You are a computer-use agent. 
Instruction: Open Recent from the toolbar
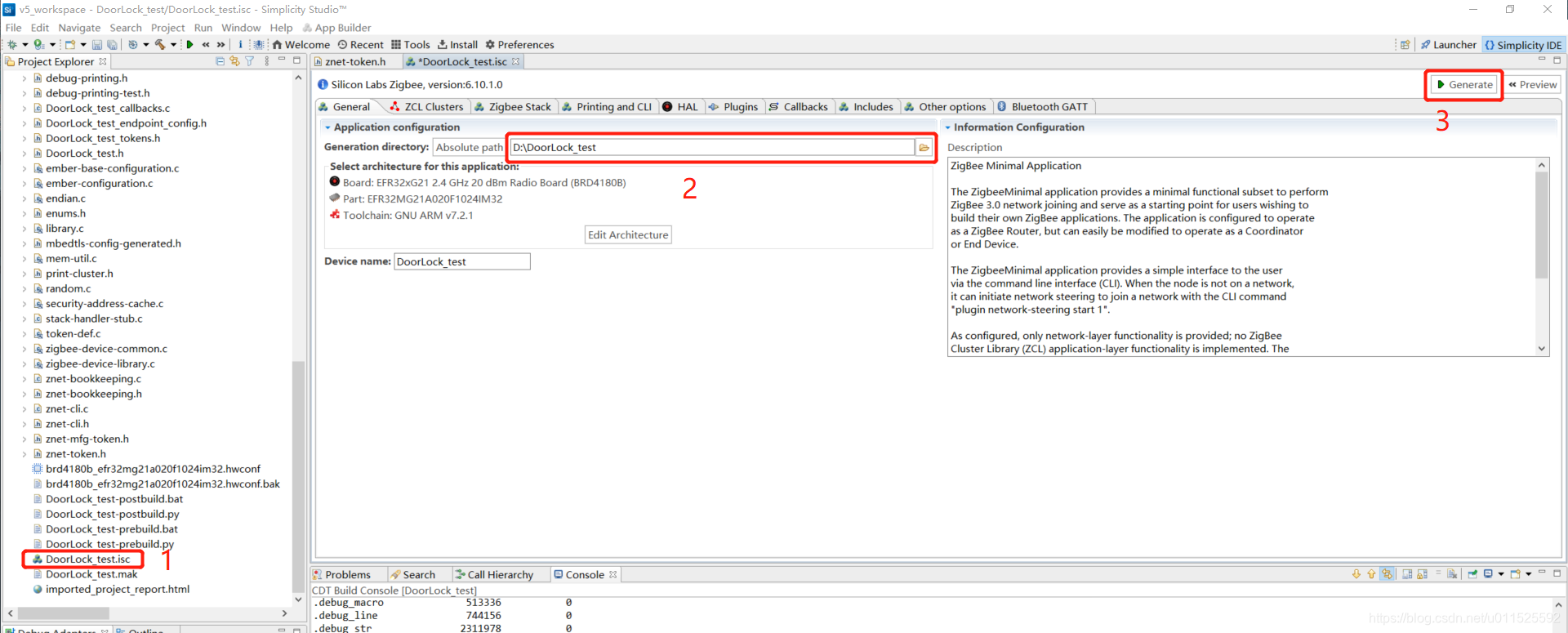coord(360,45)
